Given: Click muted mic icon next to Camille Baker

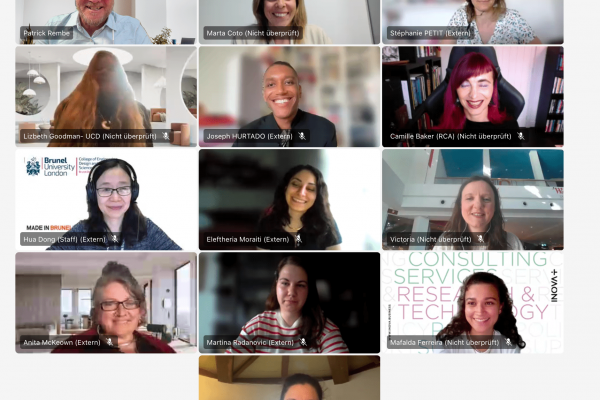Looking at the screenshot, I should [x=521, y=136].
